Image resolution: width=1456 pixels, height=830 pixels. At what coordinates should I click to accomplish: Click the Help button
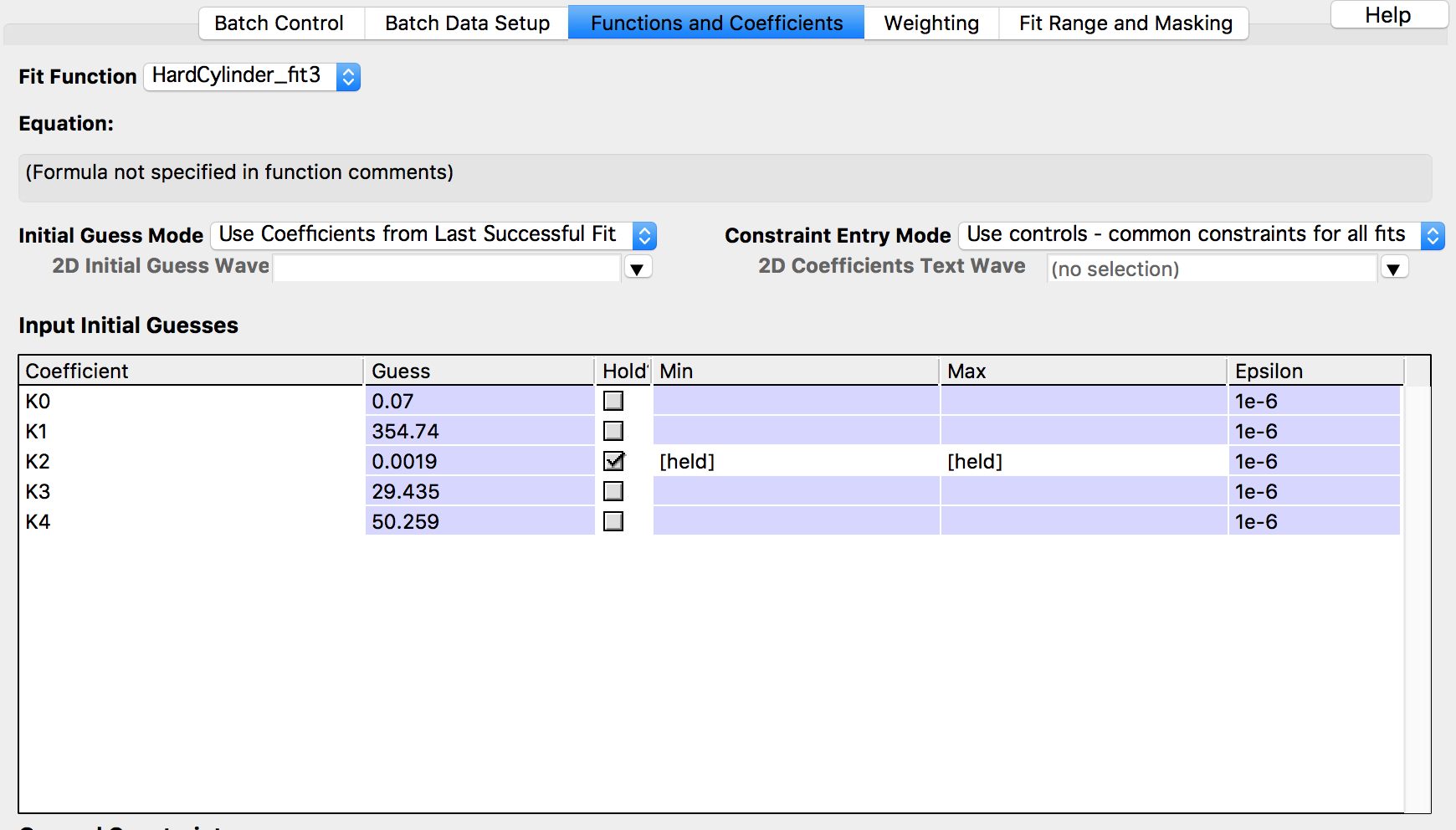pyautogui.click(x=1388, y=15)
